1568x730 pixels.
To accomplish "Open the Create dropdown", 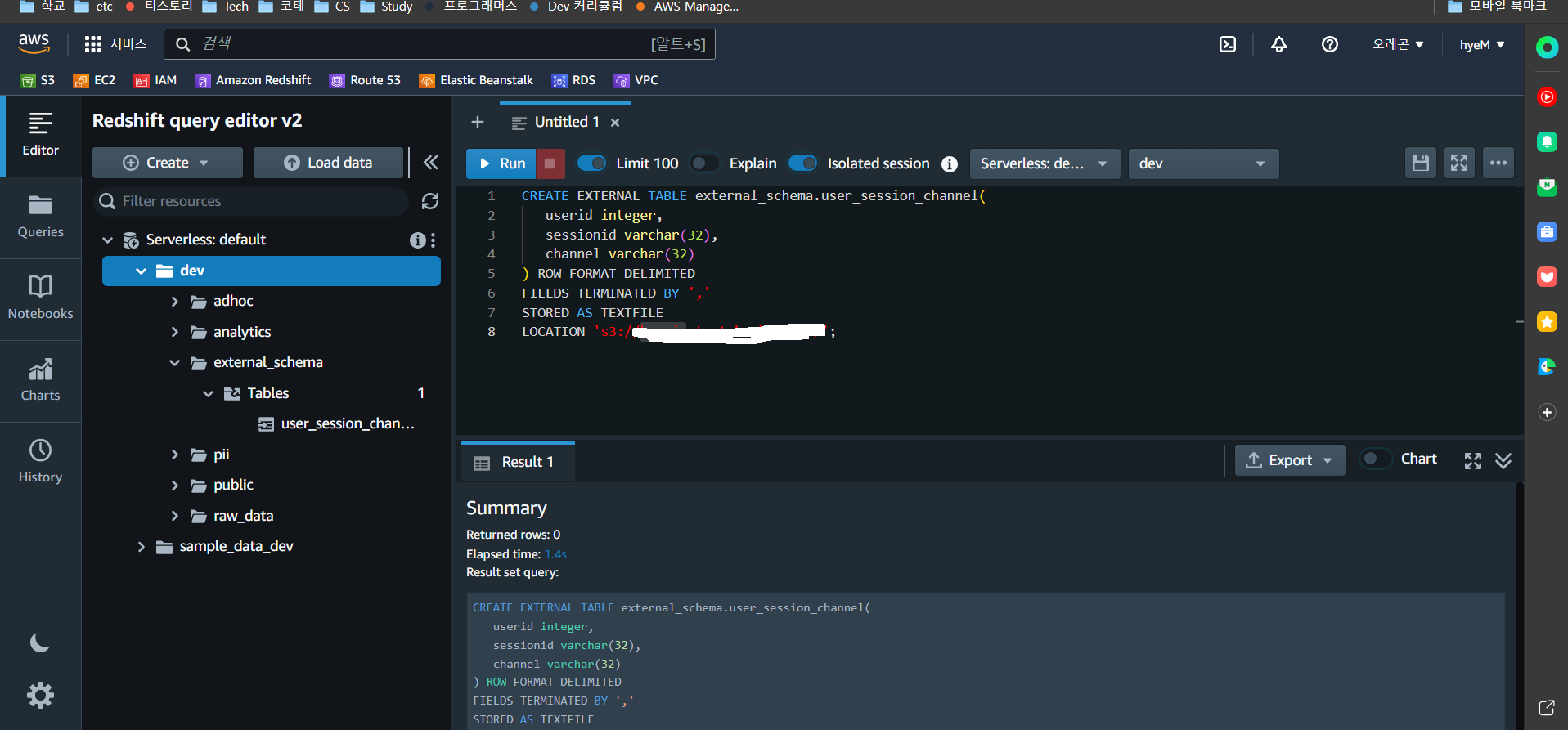I will (x=167, y=163).
